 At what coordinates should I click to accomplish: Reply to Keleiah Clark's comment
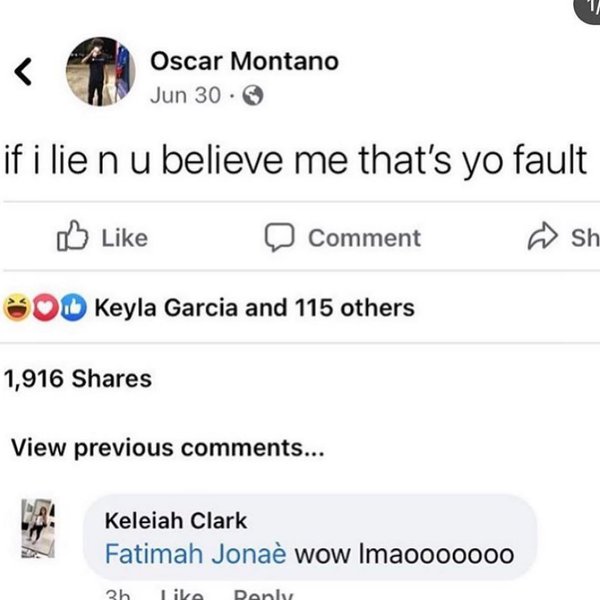point(261,593)
